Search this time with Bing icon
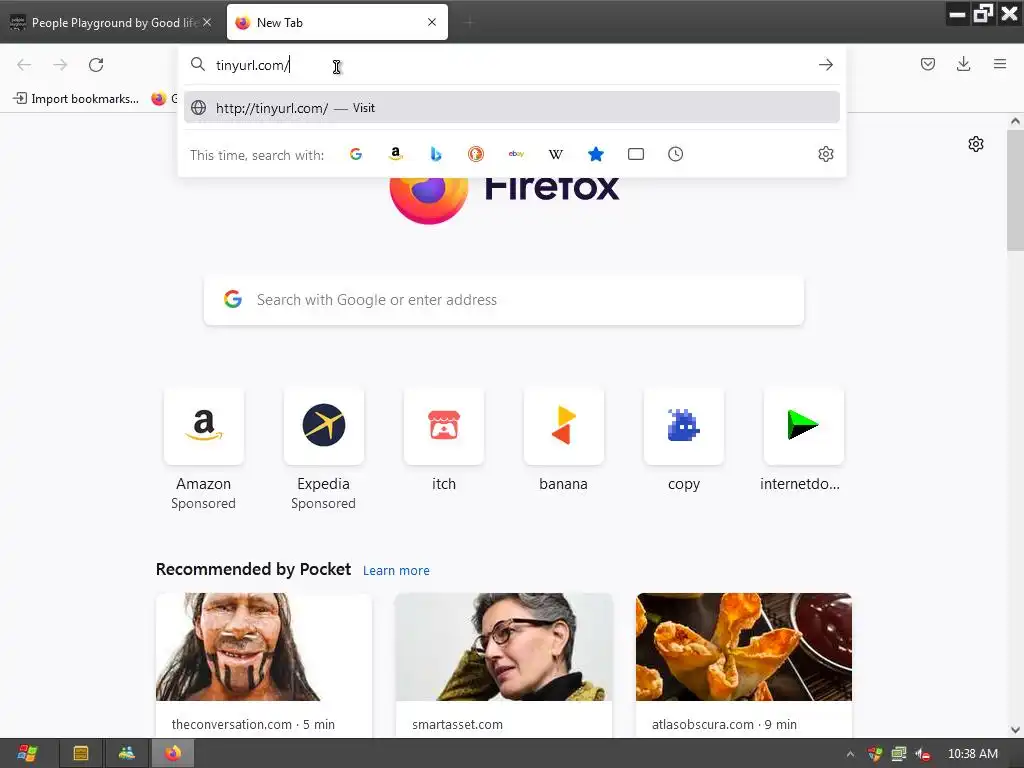 click(436, 154)
